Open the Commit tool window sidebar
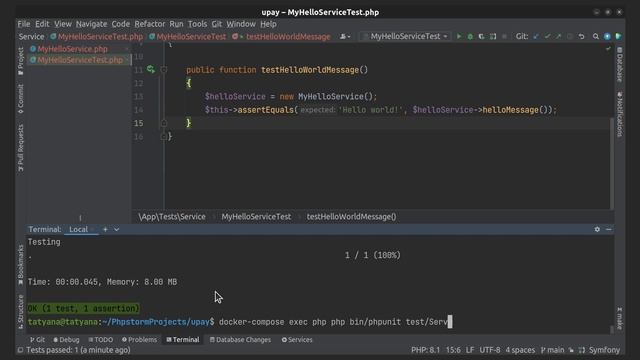Viewport: 640px width, 360px height. tap(20, 99)
